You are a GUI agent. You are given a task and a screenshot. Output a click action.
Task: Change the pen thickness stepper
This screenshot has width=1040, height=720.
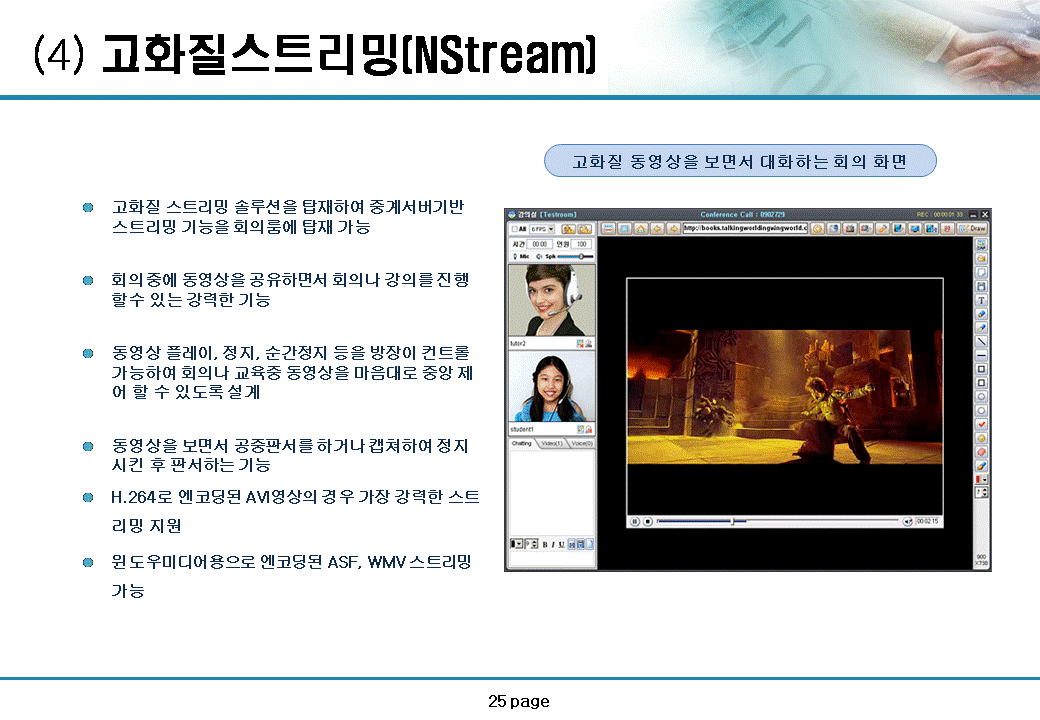981,493
